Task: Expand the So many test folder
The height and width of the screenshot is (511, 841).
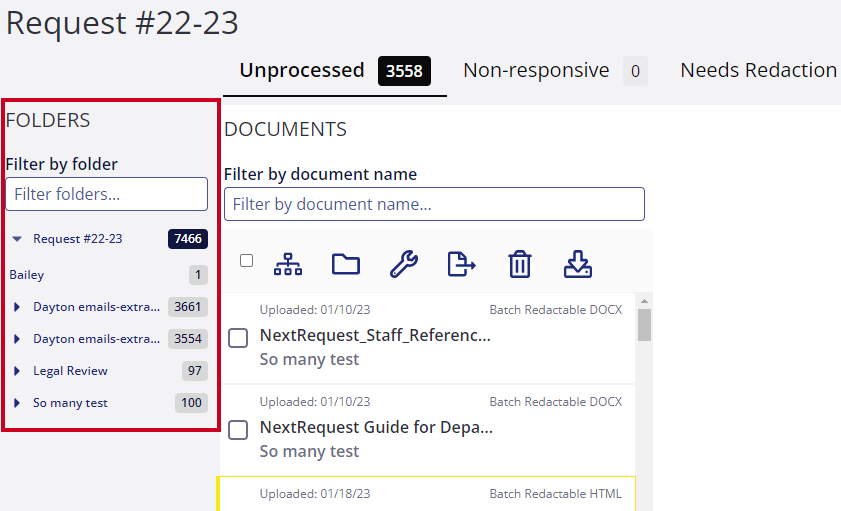Action: click(17, 403)
